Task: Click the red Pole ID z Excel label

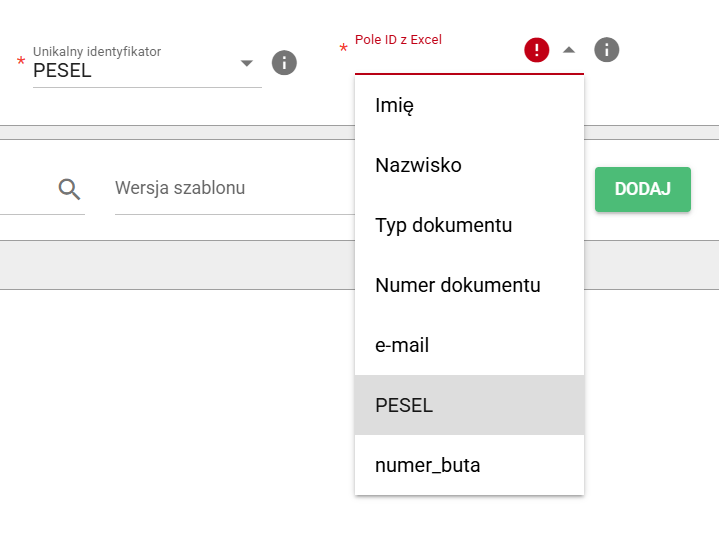Action: click(x=398, y=40)
